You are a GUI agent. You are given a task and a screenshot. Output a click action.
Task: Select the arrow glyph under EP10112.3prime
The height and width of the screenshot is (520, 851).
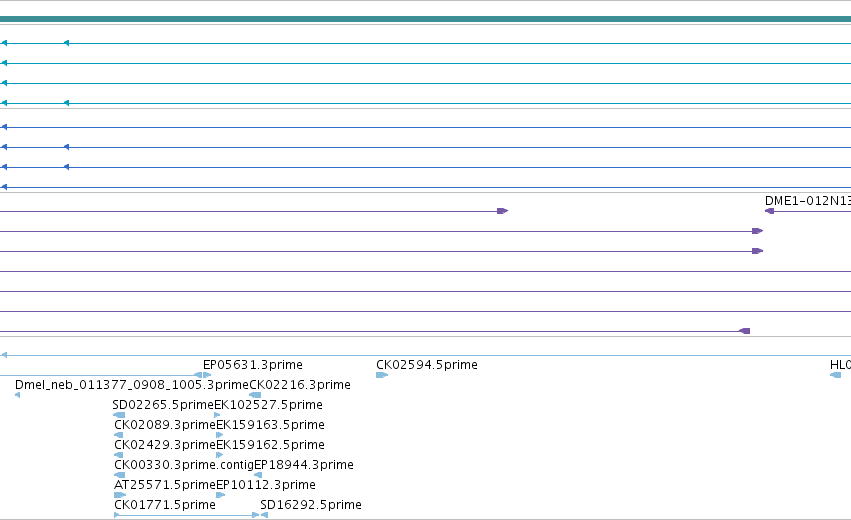click(220, 495)
